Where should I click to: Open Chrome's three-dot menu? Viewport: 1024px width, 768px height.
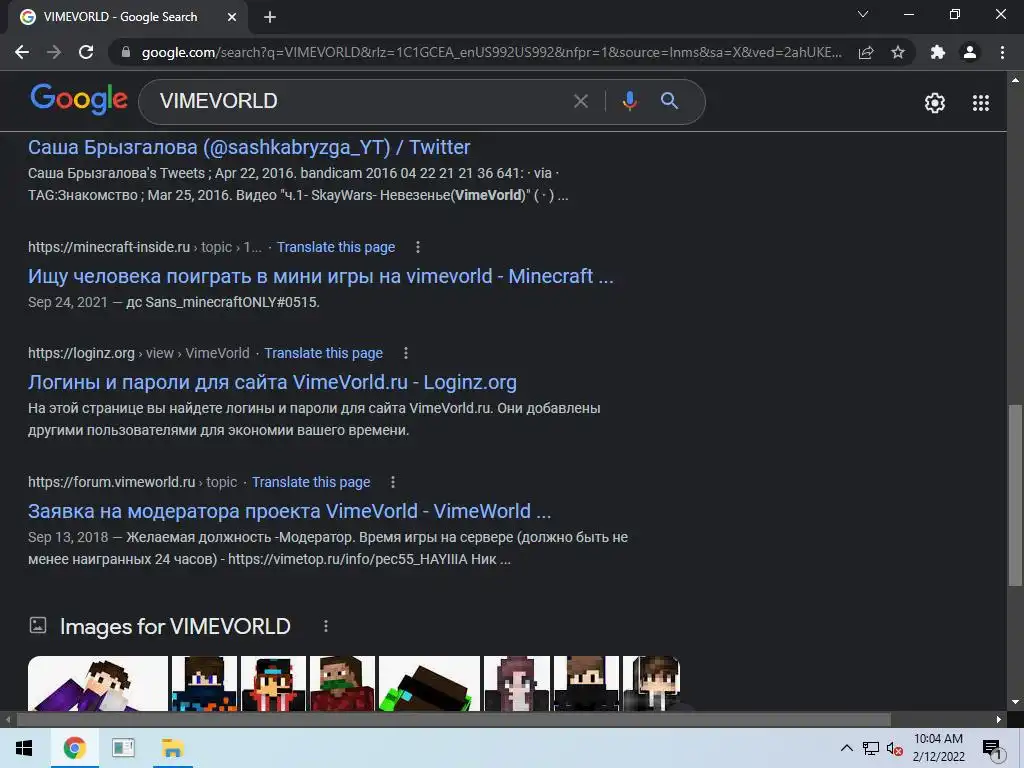[1002, 52]
